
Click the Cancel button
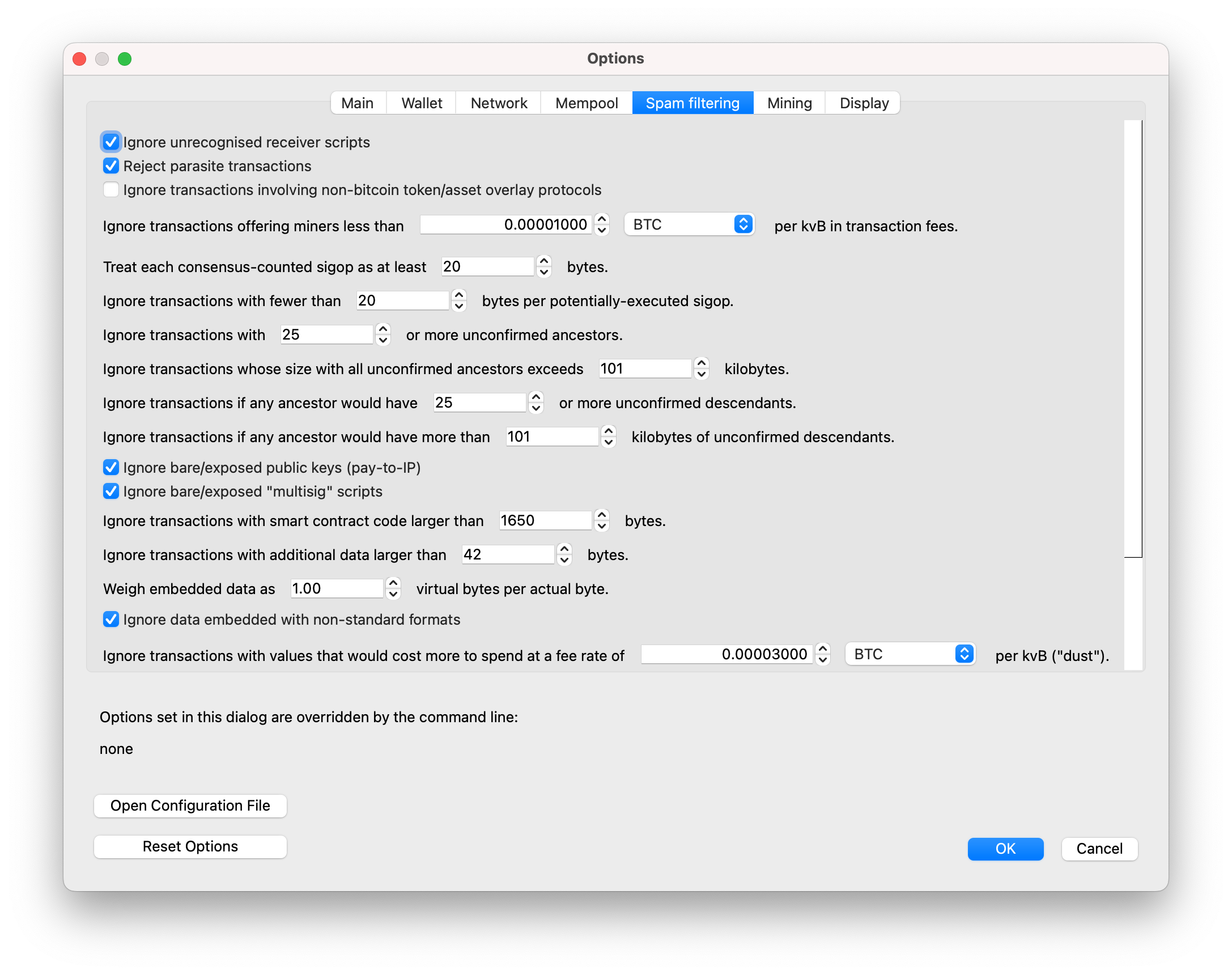(1099, 848)
